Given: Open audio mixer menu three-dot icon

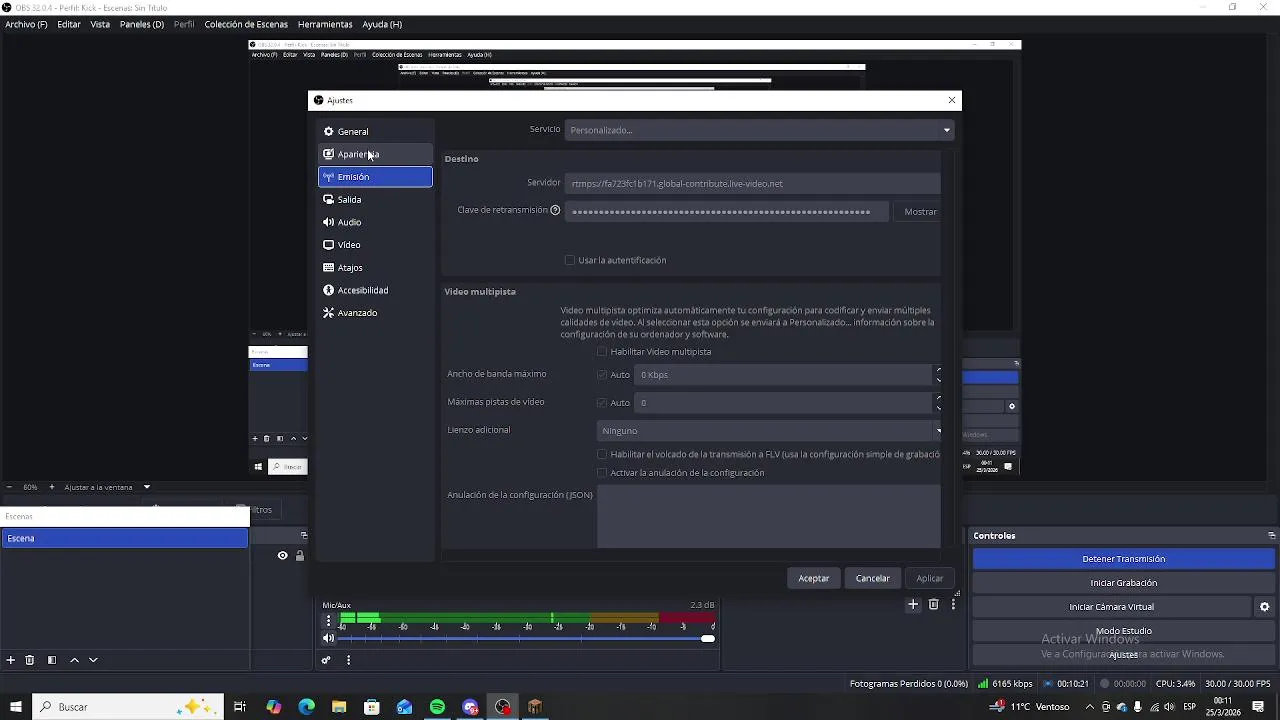Looking at the screenshot, I should (348, 660).
